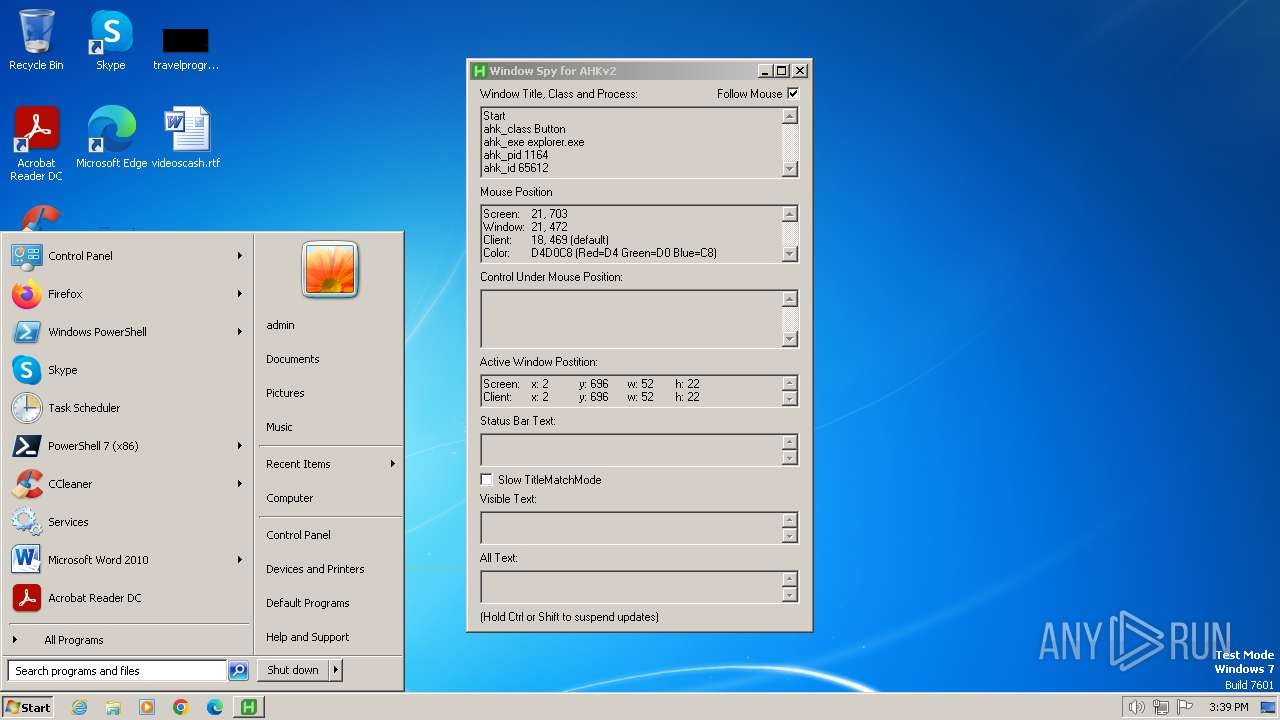This screenshot has height=720, width=1280.
Task: Open Devices and Printers
Action: [x=315, y=569]
